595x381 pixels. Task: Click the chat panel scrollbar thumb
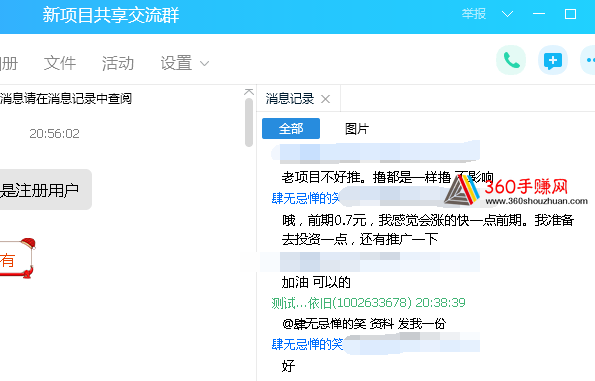tap(249, 122)
